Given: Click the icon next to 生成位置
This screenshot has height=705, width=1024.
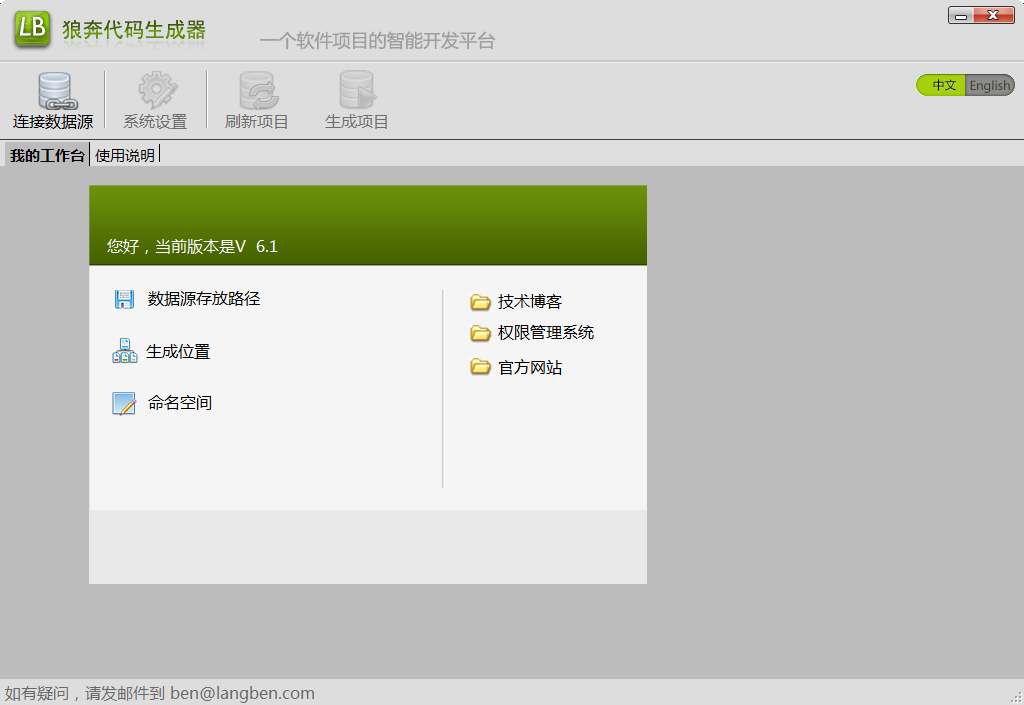Looking at the screenshot, I should [124, 350].
